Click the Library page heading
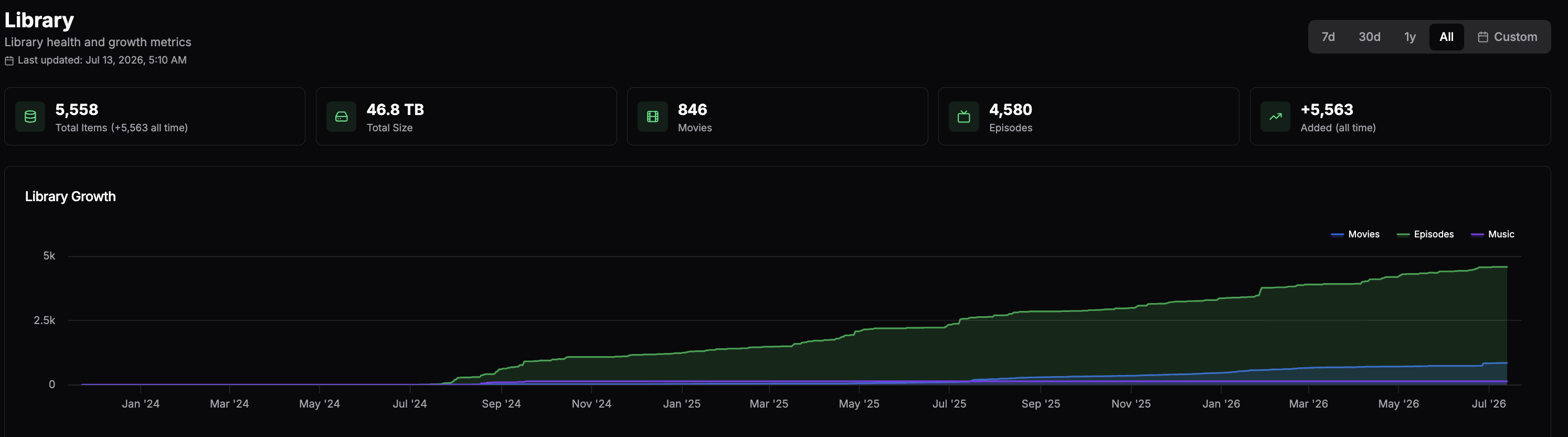1568x437 pixels. click(x=39, y=20)
